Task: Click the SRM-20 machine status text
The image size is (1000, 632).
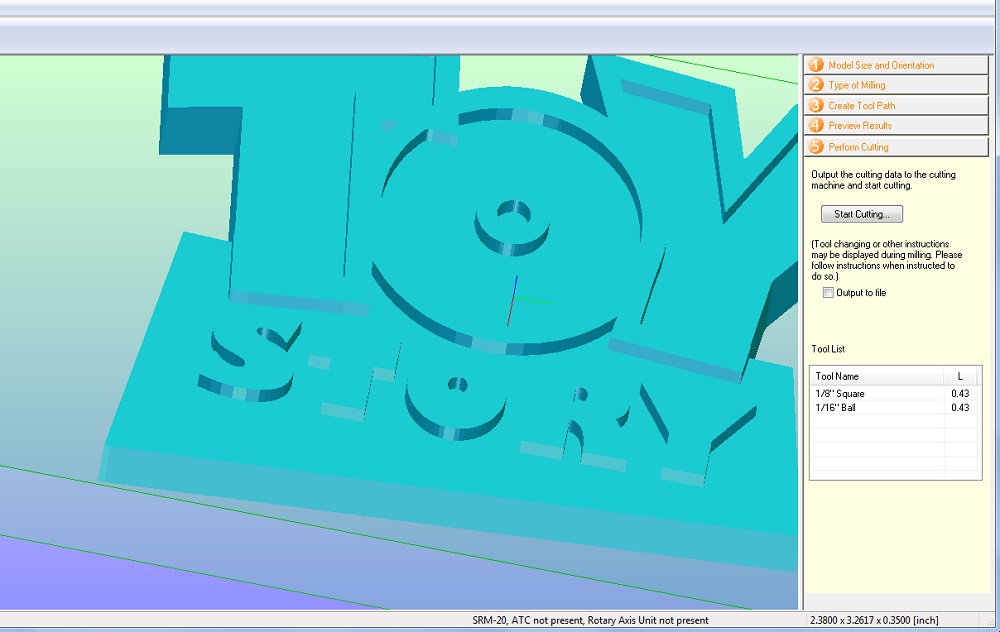Action: [591, 620]
